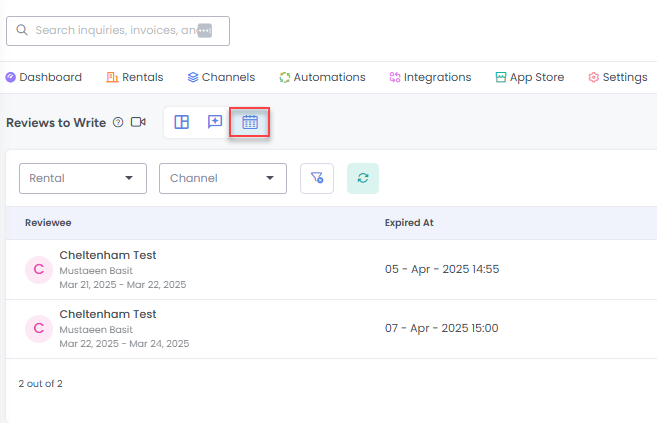Open the video tutorial camera icon

click(138, 122)
